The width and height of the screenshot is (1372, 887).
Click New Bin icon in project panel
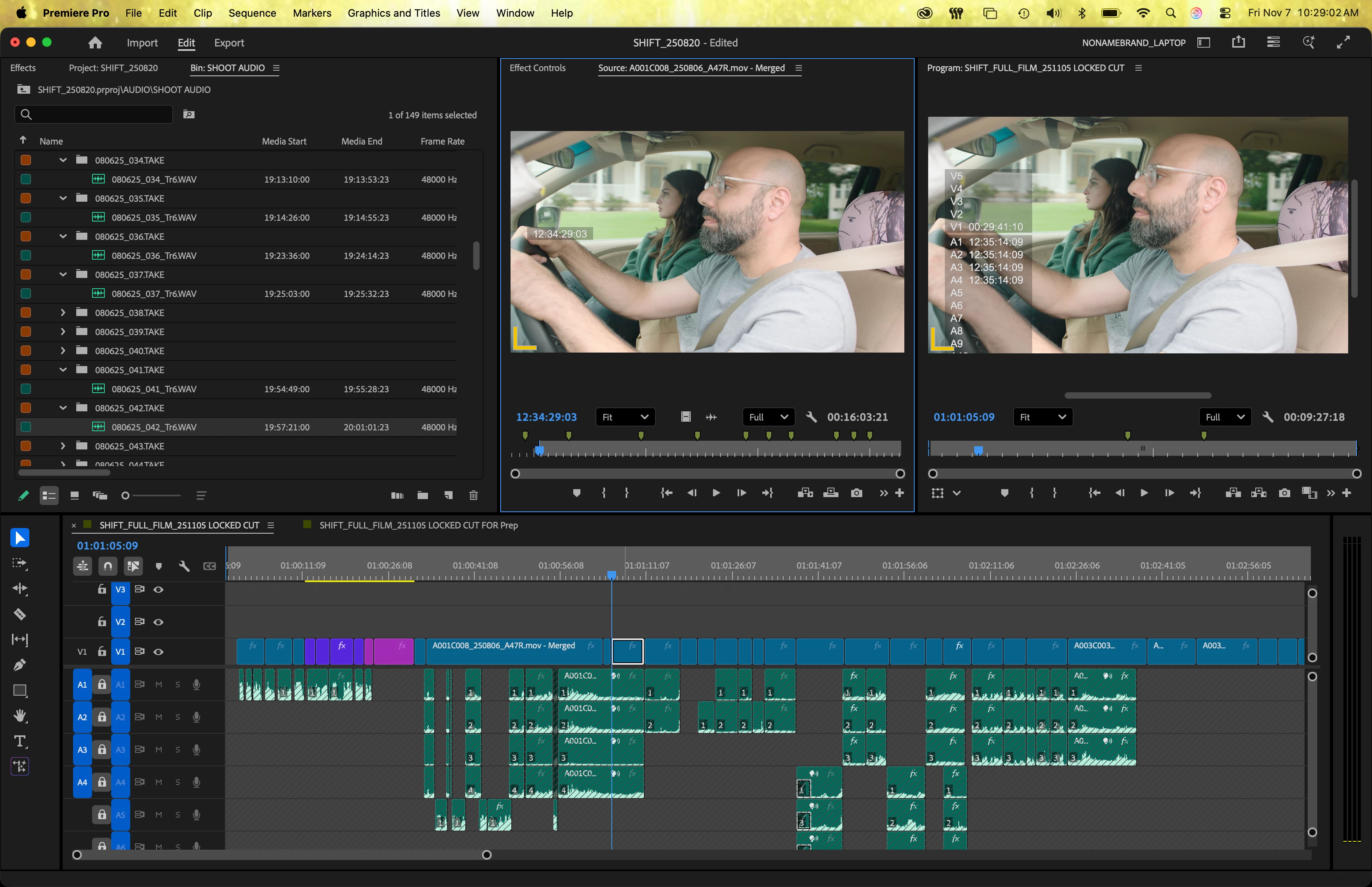click(x=422, y=496)
